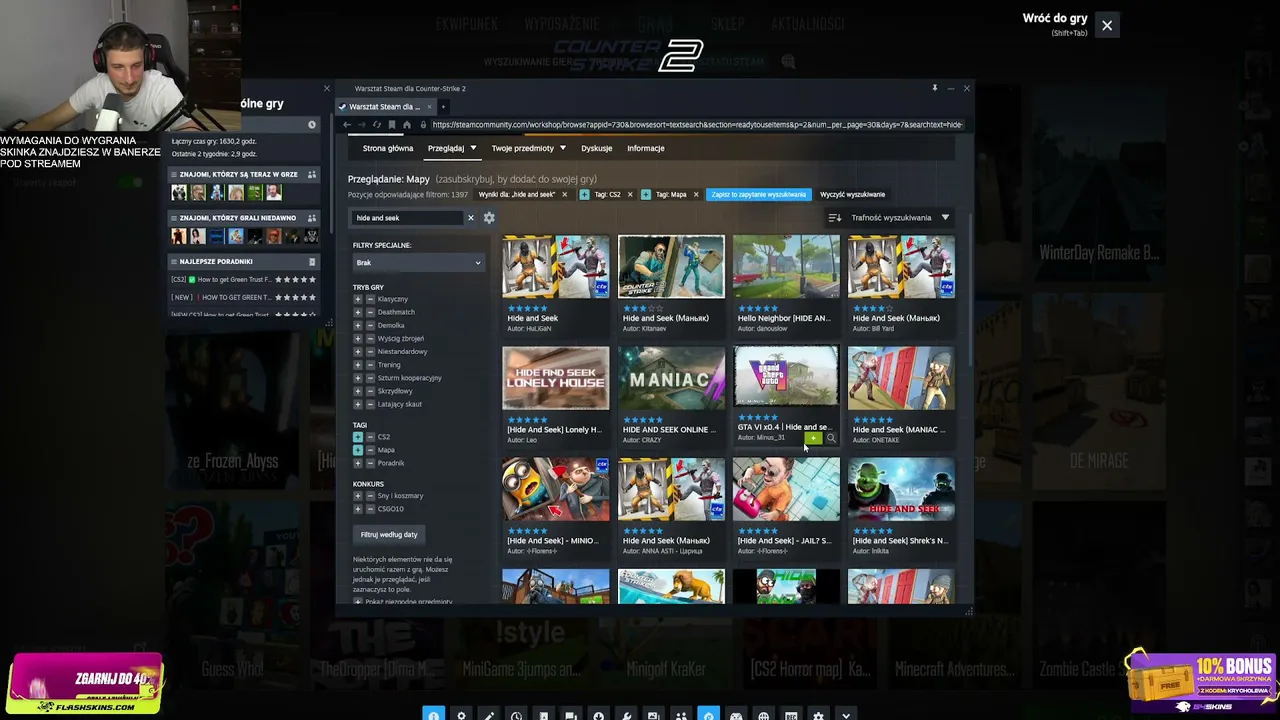The height and width of the screenshot is (720, 1280).
Task: Include the CSGO10 contest filter
Action: coord(358,509)
